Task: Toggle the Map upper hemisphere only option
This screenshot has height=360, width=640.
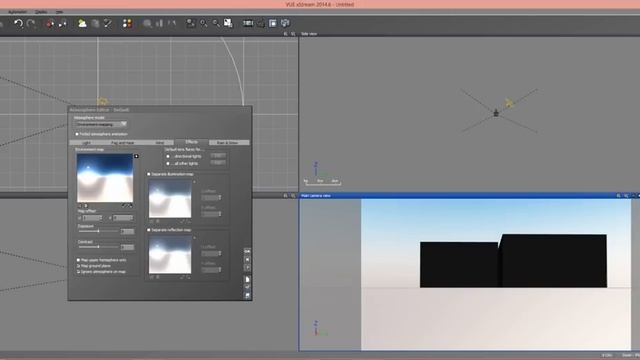Action: coord(78,260)
